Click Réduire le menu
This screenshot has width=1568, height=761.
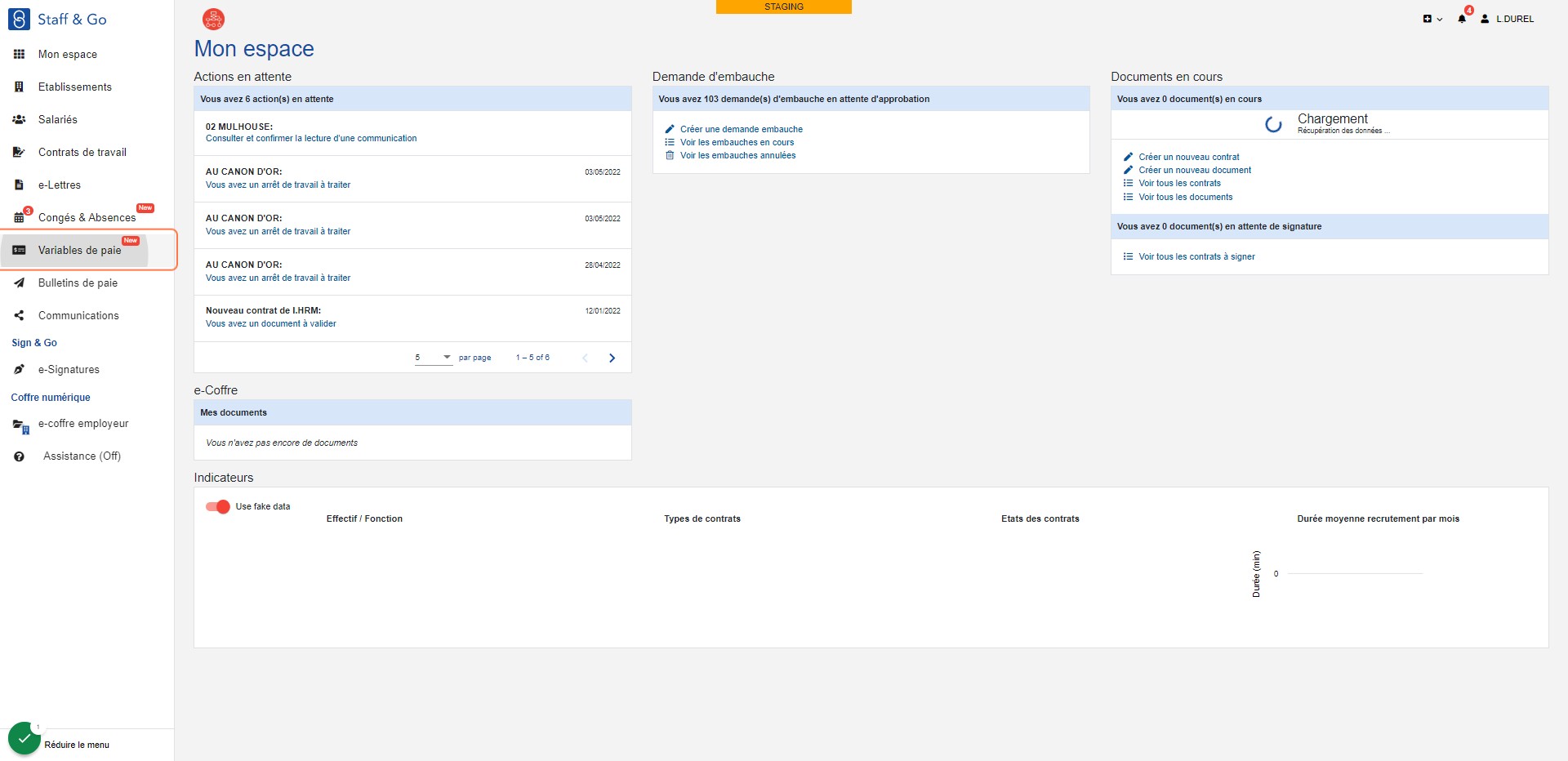(x=77, y=745)
